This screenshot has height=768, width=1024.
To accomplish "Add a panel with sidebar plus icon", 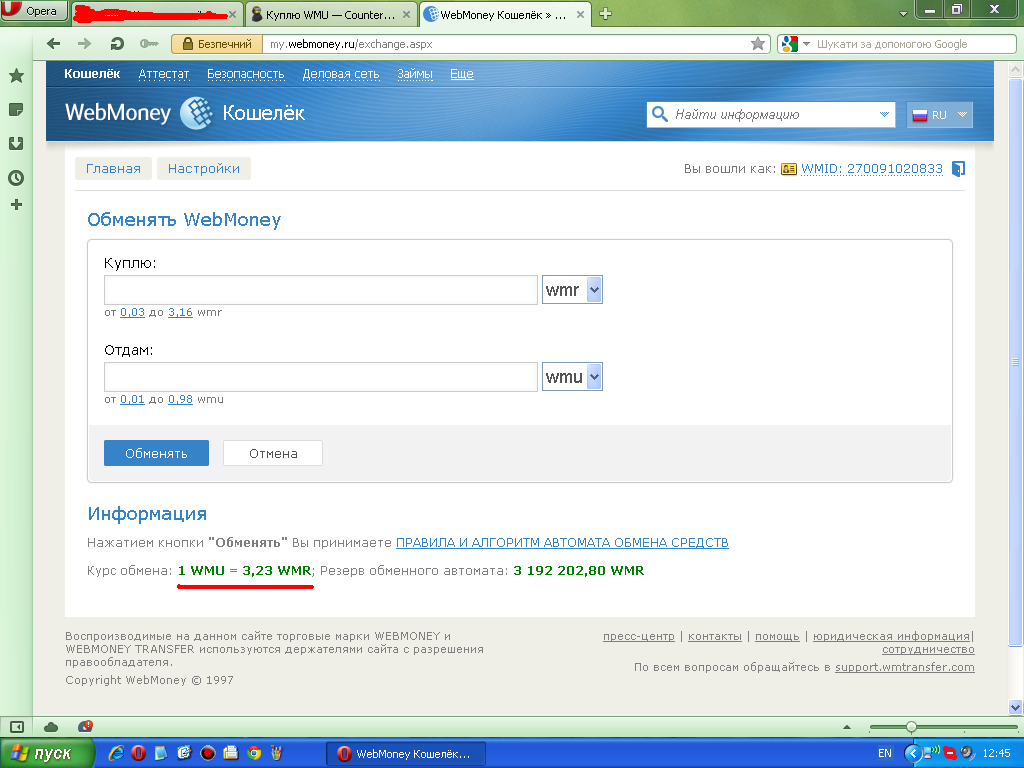I will click(16, 205).
